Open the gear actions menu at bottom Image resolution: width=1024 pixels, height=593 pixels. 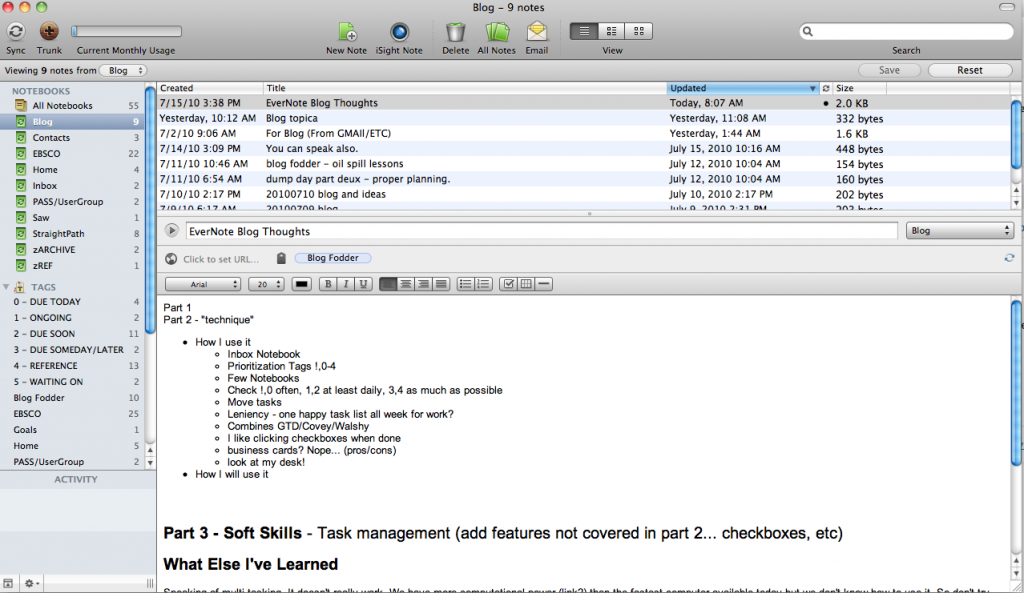pos(31,583)
